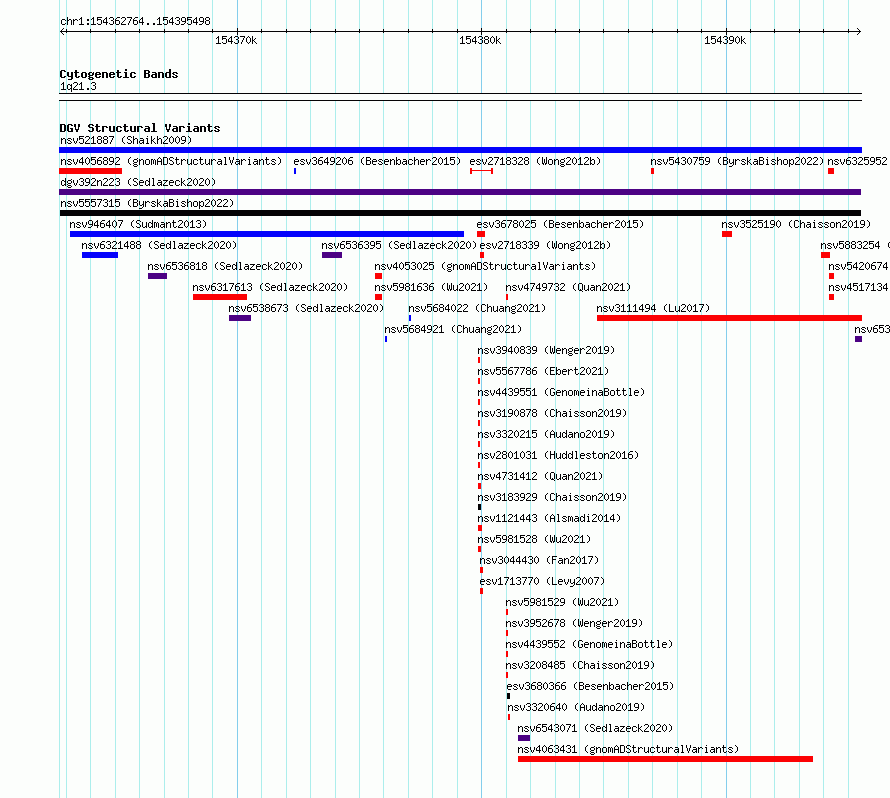Click the purple nsv6536395 variant bar
The image size is (890, 798).
tap(332, 255)
